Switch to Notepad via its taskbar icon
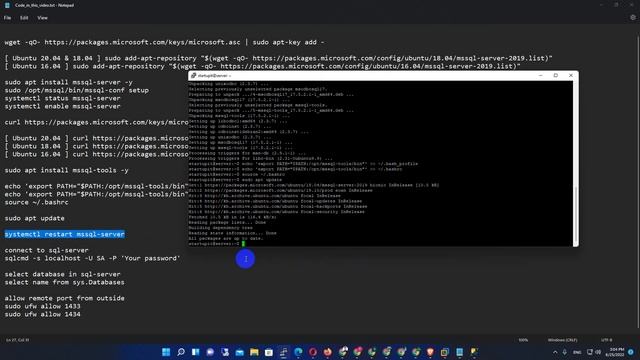This screenshot has width=640, height=360. click(x=460, y=352)
